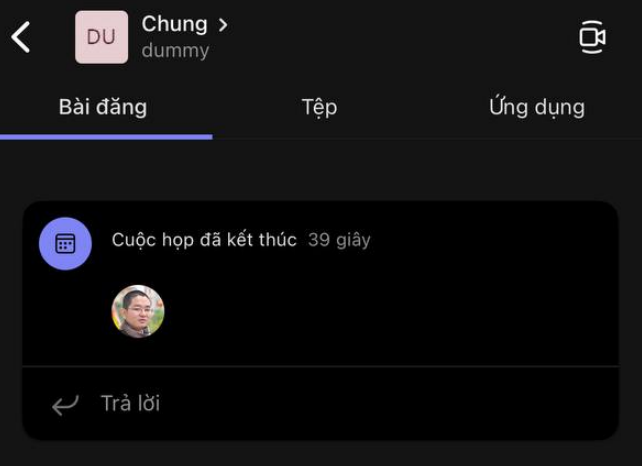The image size is (642, 466).
Task: Start a video meeting in channel
Action: tap(592, 37)
